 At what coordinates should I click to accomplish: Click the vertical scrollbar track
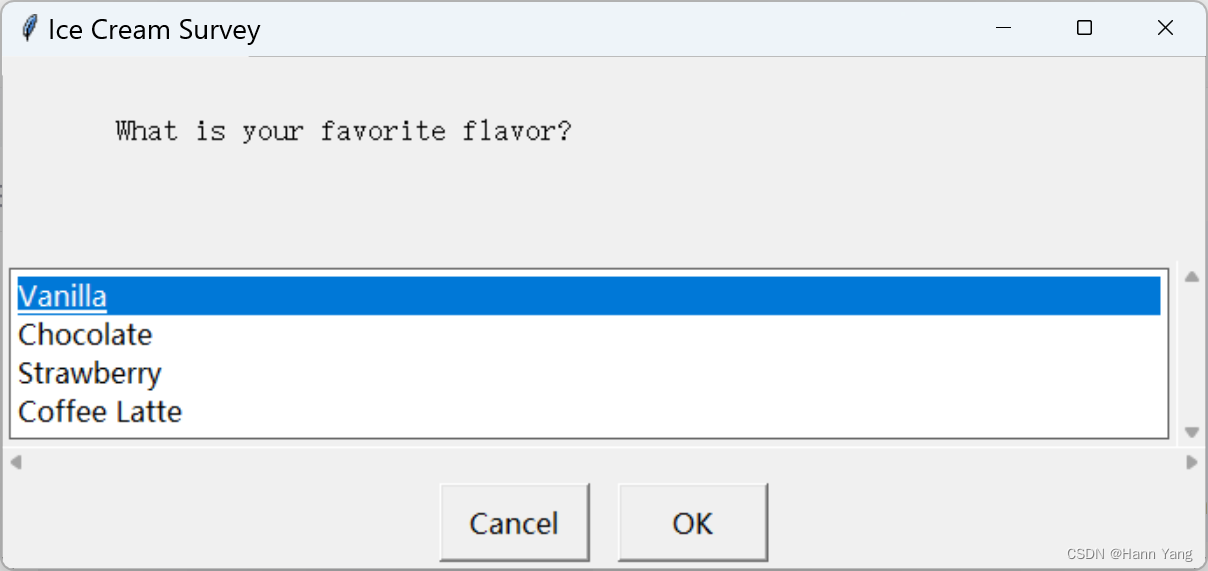tap(1191, 355)
